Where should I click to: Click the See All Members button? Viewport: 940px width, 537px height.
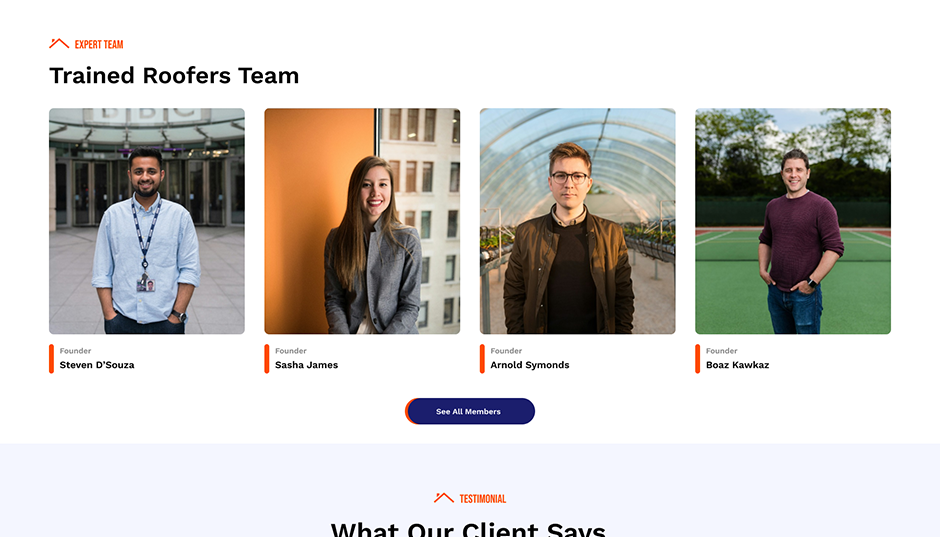point(470,411)
